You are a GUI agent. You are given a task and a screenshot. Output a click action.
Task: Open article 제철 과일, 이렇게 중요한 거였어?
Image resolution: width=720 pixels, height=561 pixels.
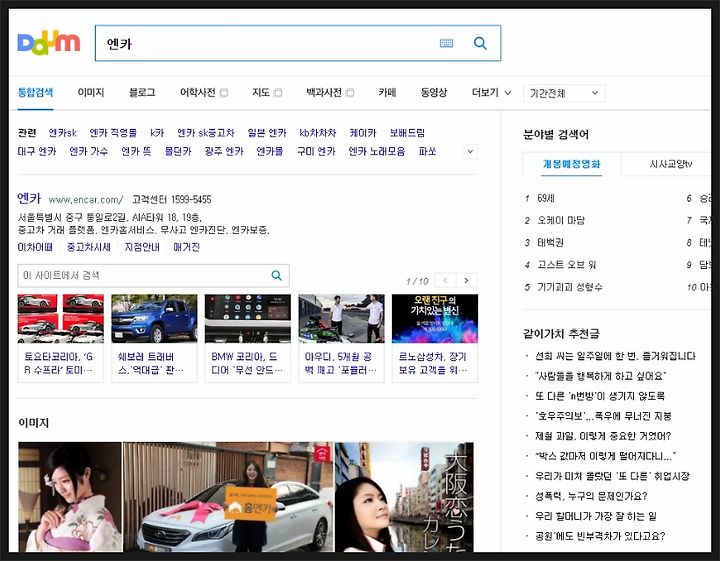(x=603, y=436)
